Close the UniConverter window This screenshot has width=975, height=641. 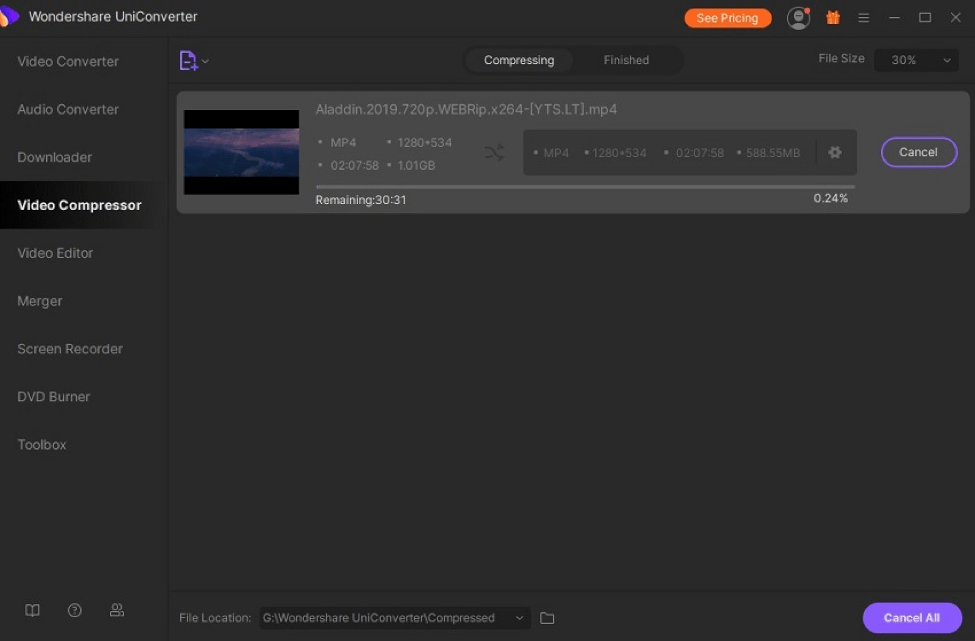[956, 17]
